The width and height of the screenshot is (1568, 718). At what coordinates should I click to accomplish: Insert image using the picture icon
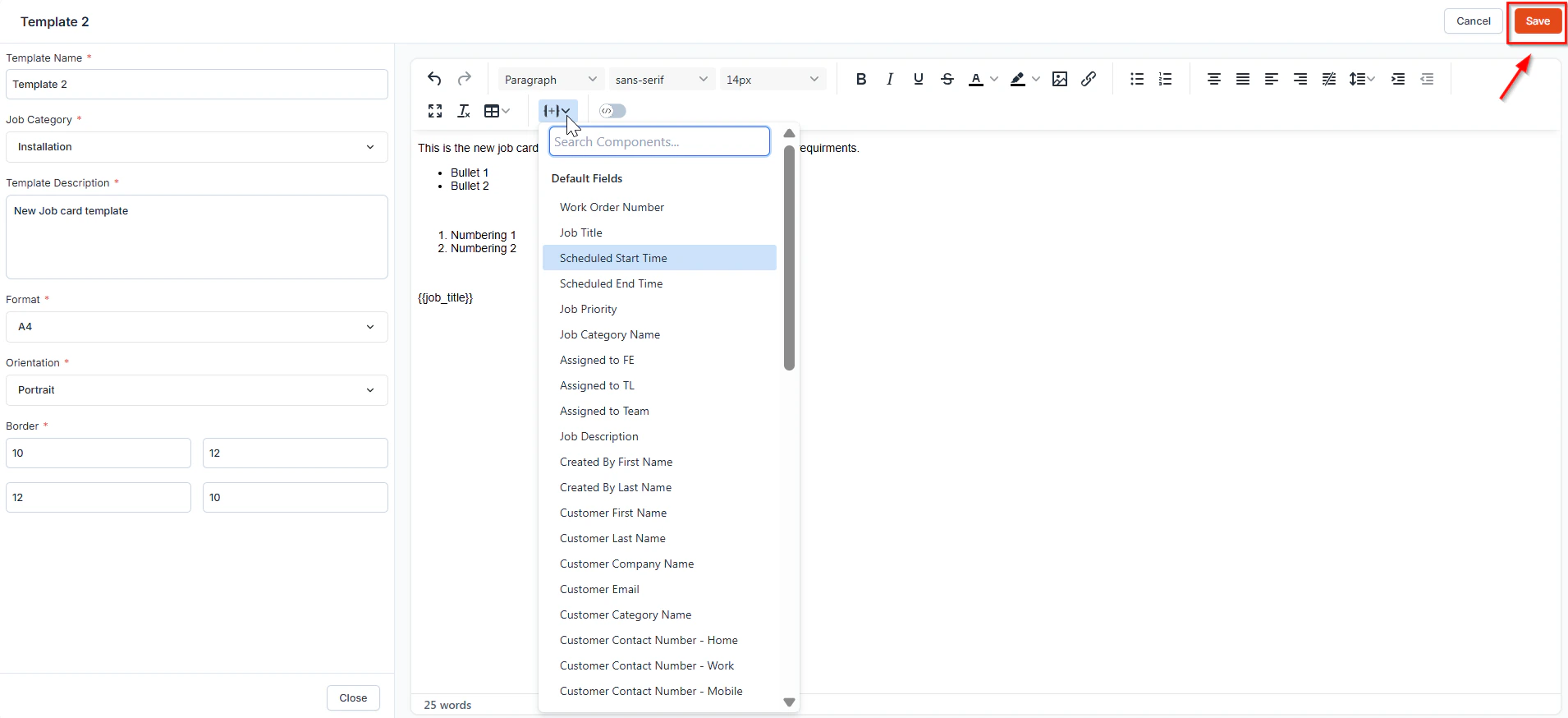pos(1060,79)
